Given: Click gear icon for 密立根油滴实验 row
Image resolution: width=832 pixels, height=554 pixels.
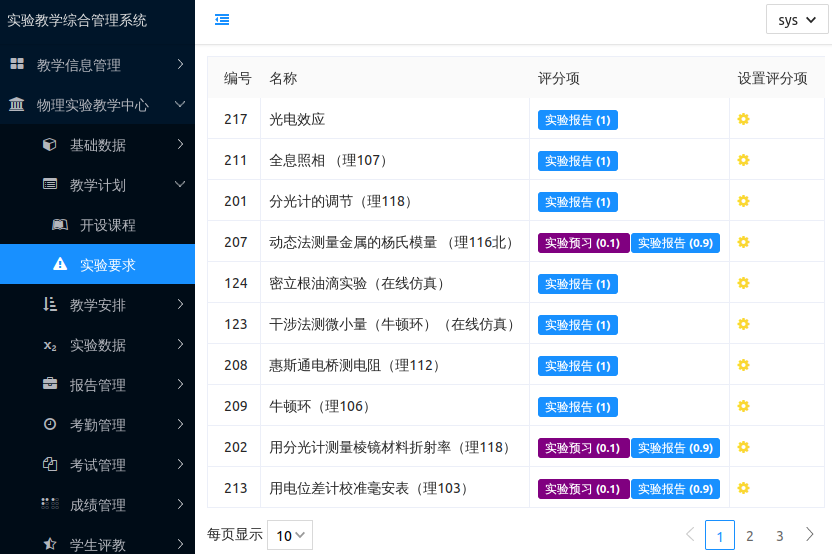Looking at the screenshot, I should click(x=743, y=283).
